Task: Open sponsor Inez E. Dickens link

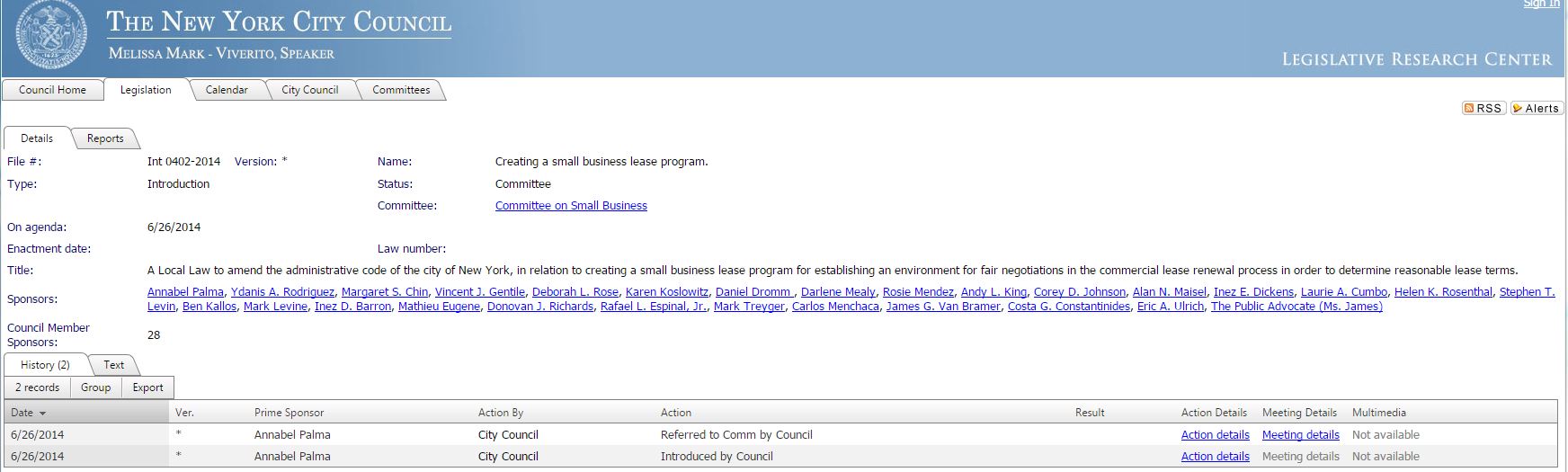Action: [1253, 292]
